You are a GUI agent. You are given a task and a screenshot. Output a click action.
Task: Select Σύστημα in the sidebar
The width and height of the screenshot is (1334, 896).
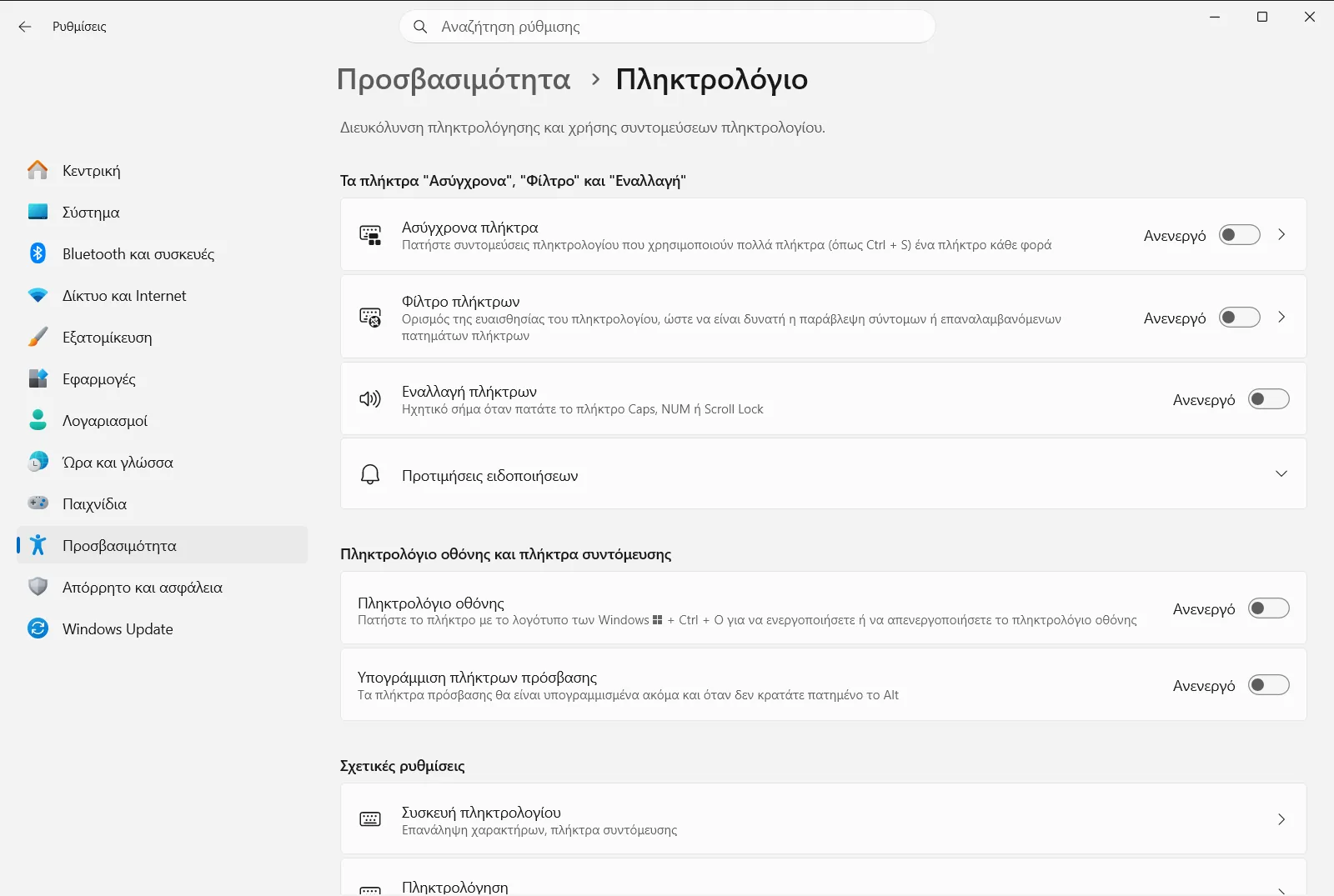click(163, 212)
